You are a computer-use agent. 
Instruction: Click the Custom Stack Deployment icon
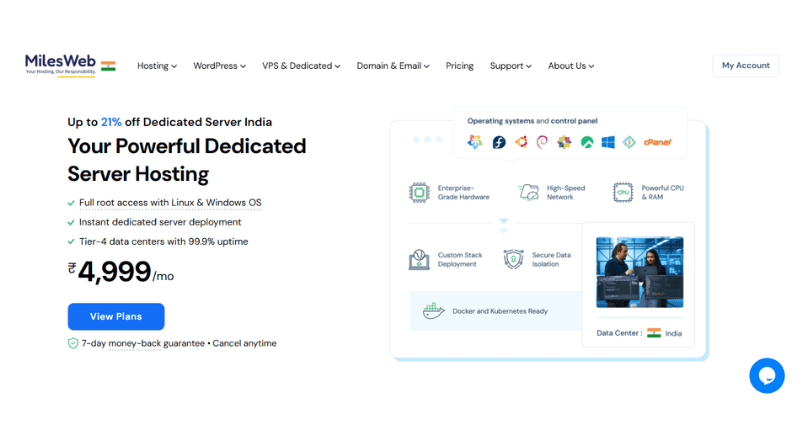coord(419,259)
